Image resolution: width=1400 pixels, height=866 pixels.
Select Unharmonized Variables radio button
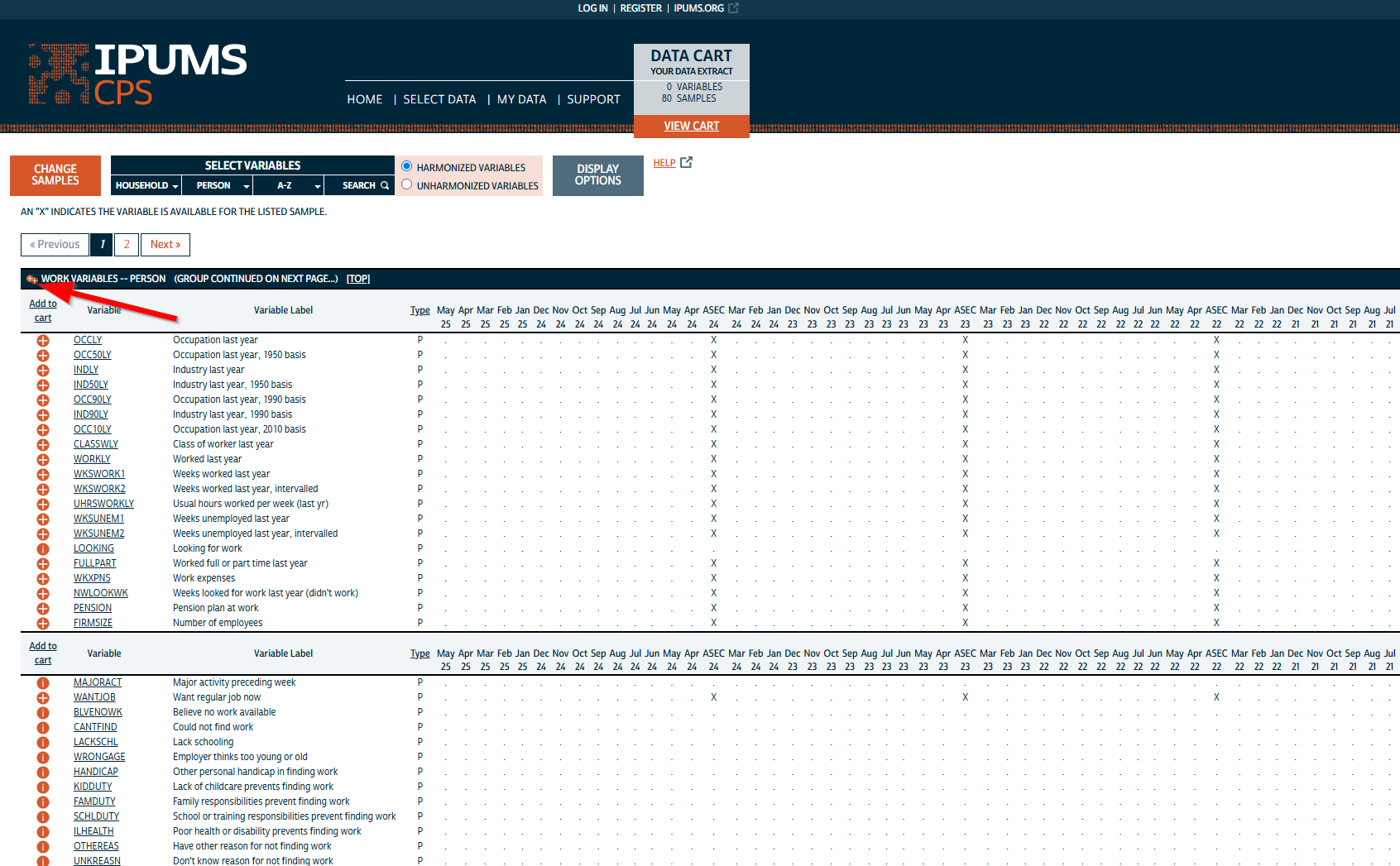tap(406, 184)
